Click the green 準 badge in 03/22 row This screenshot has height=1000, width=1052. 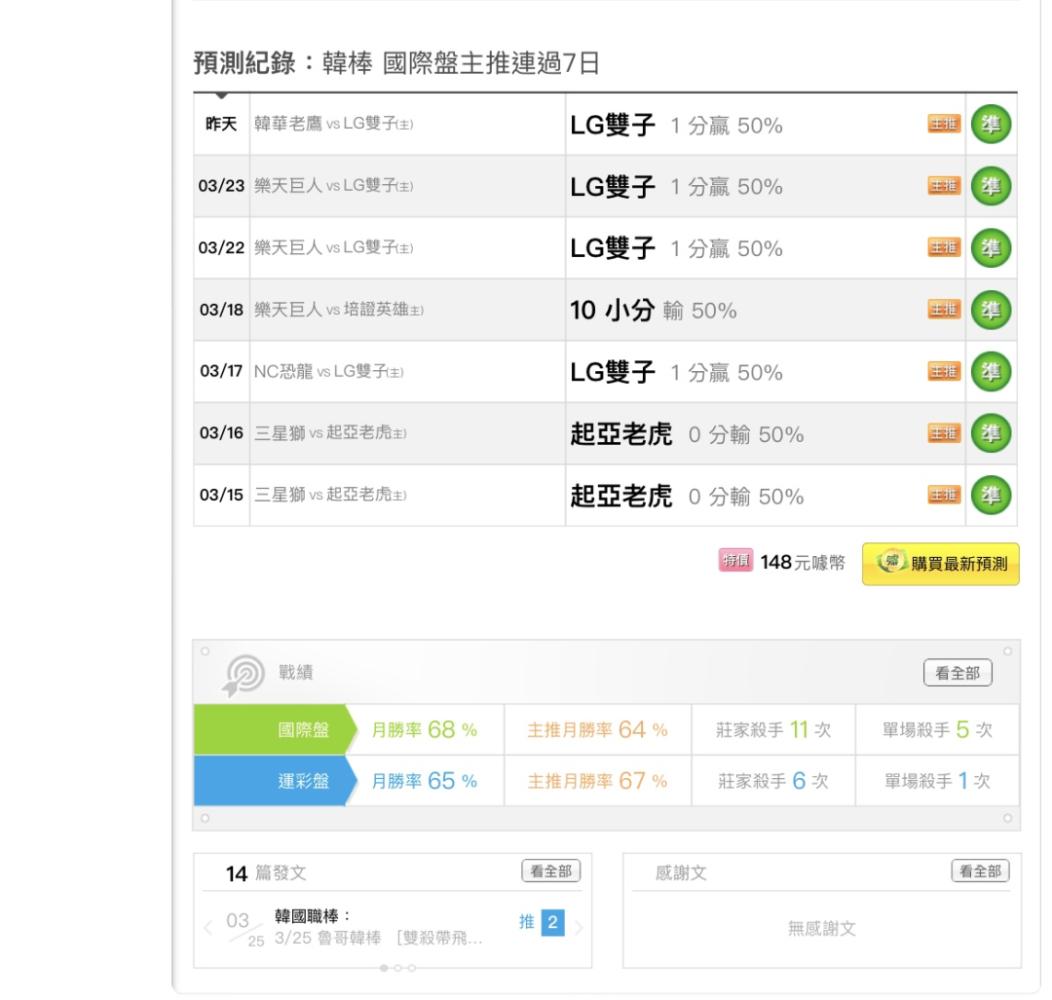(991, 248)
